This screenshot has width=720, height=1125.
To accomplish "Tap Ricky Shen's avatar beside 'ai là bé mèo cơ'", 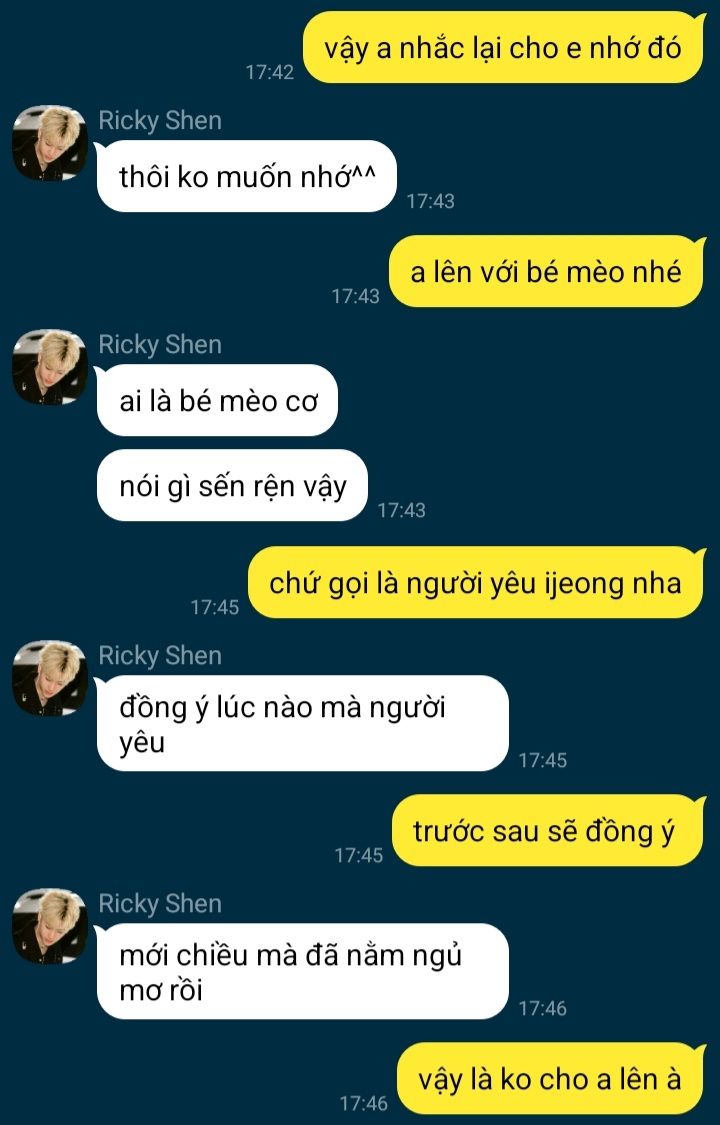I will [49, 367].
